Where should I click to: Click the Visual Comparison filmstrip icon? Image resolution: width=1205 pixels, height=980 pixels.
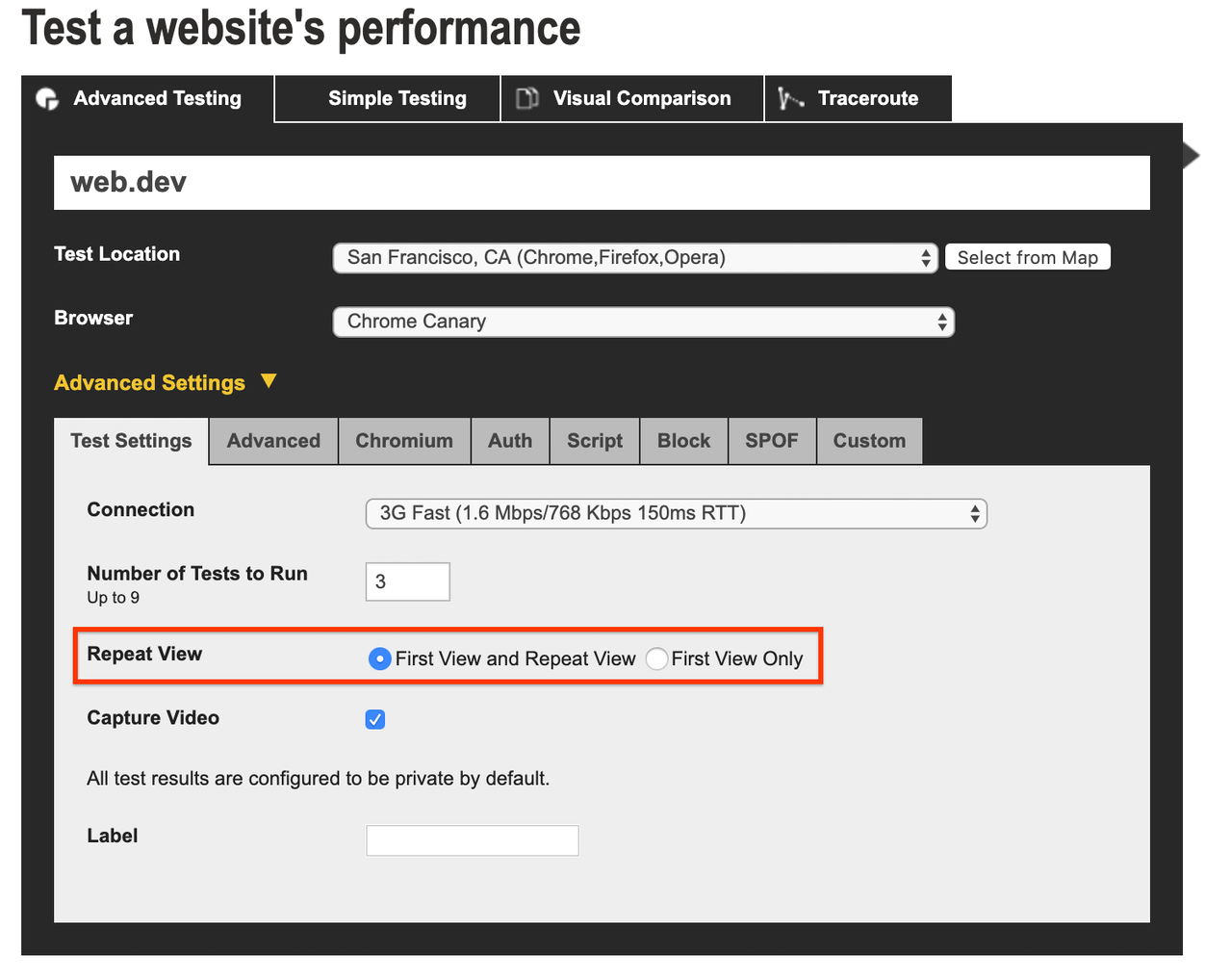tap(526, 98)
